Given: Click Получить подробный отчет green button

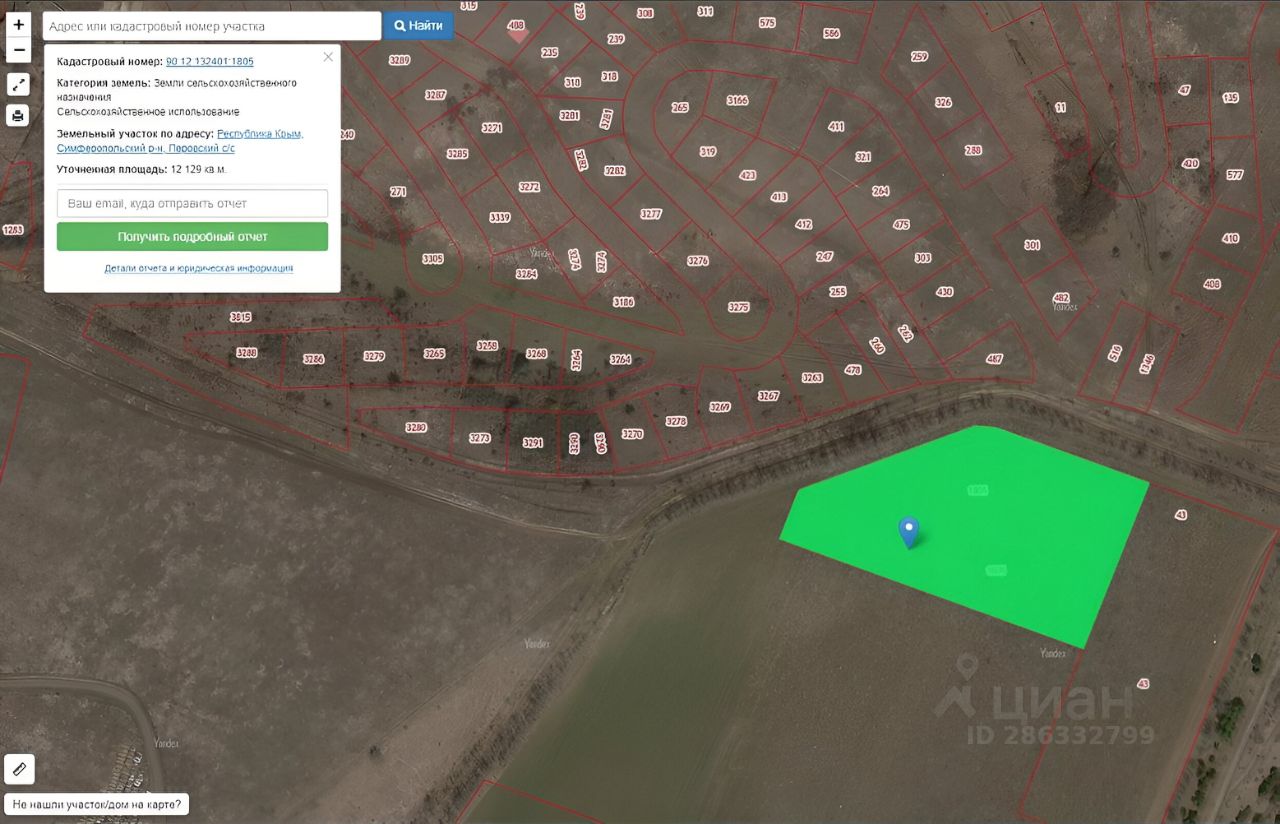Looking at the screenshot, I should 192,237.
